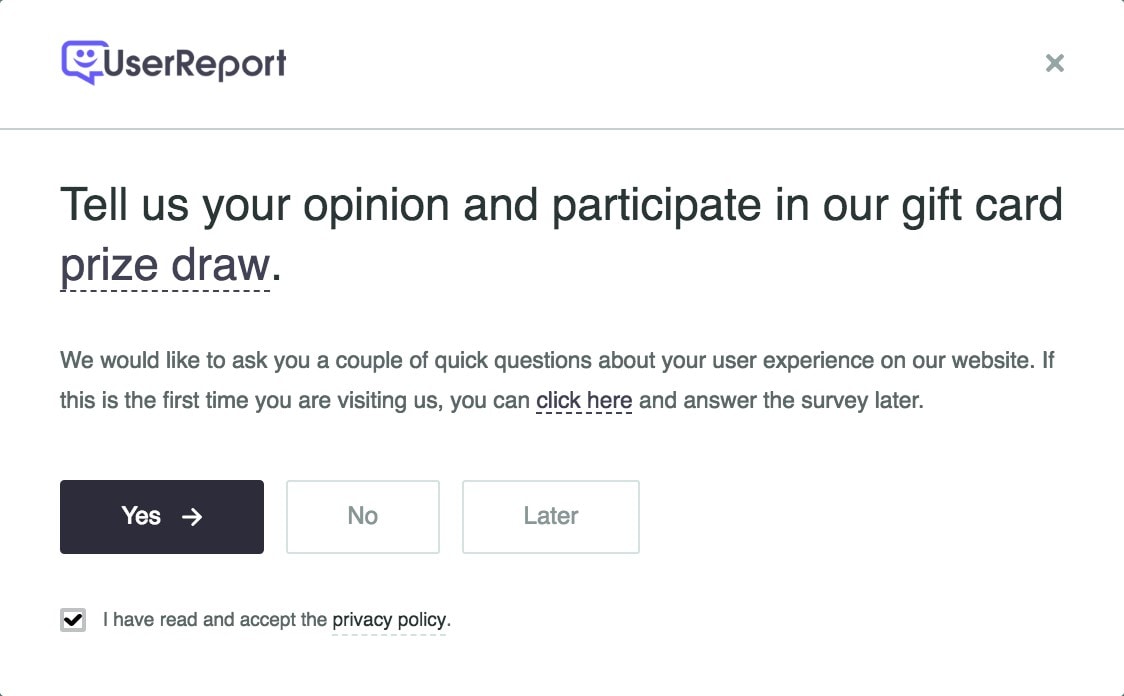View the privacy policy
1124x696 pixels.
tap(389, 620)
